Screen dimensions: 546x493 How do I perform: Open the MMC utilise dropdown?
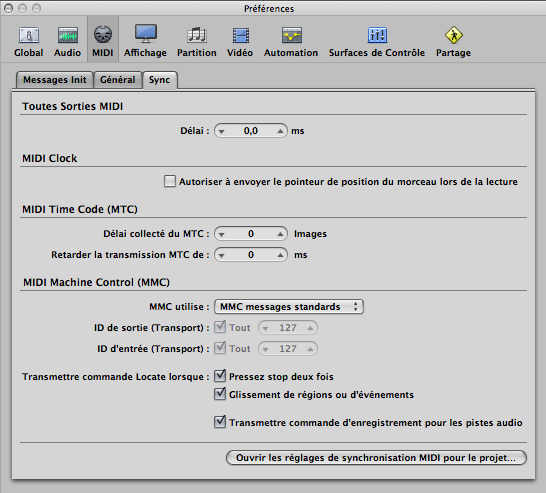pyautogui.click(x=289, y=307)
